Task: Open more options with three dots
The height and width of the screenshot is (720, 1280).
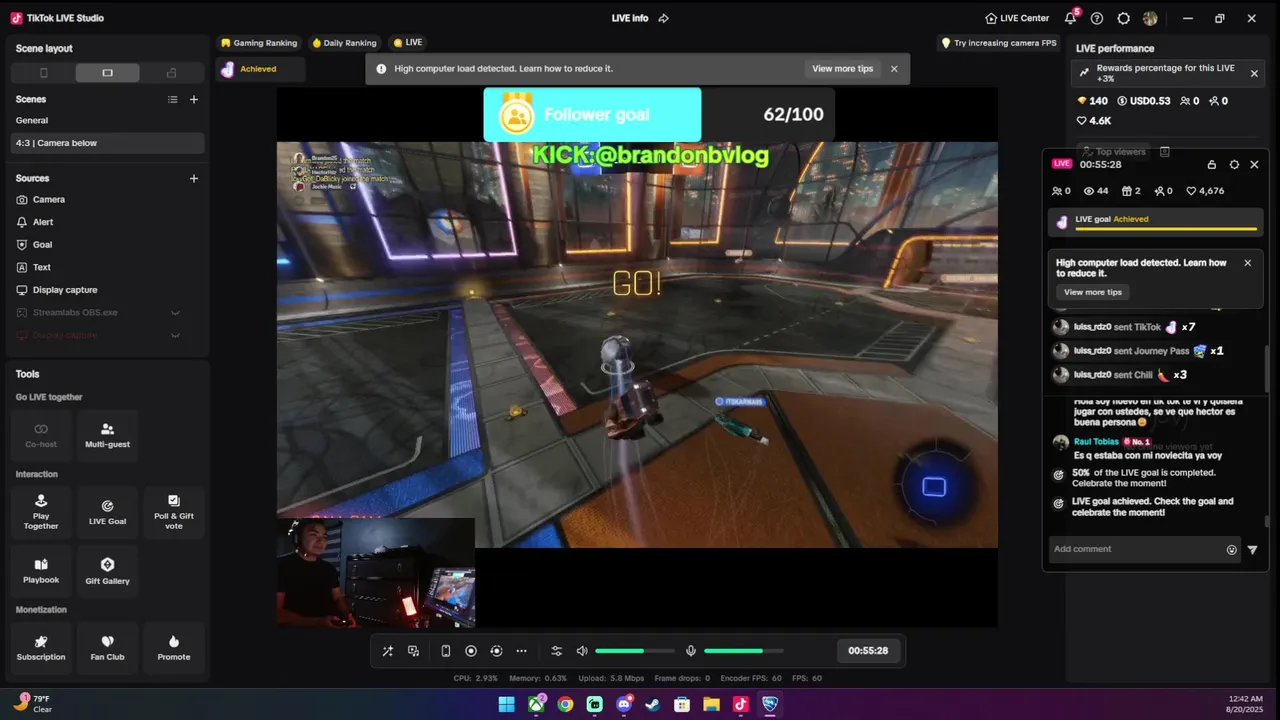Action: point(521,651)
